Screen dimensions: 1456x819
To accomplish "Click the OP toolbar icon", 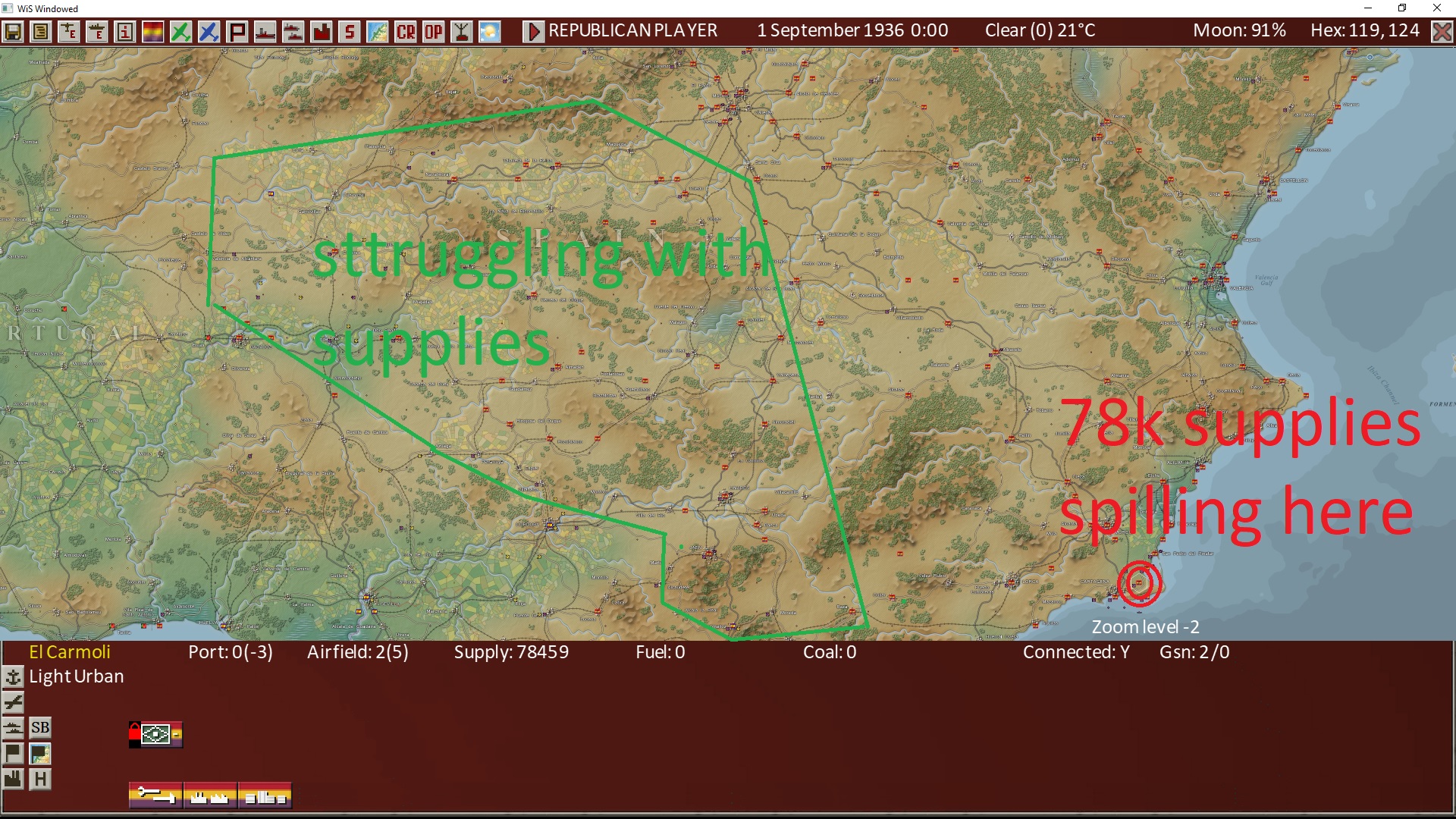I will coord(432,31).
